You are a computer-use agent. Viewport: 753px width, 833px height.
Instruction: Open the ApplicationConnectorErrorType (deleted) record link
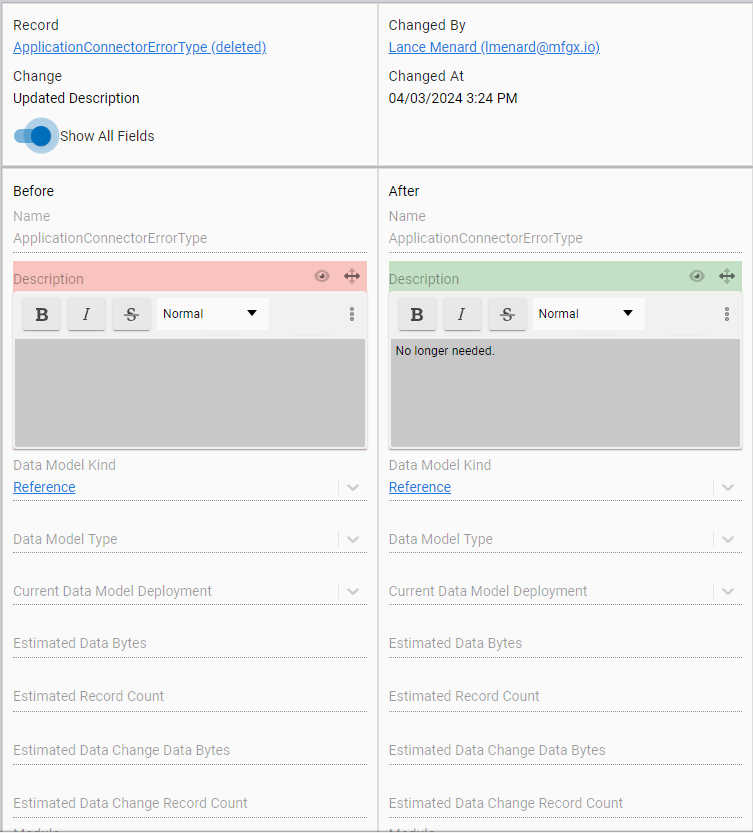click(140, 47)
